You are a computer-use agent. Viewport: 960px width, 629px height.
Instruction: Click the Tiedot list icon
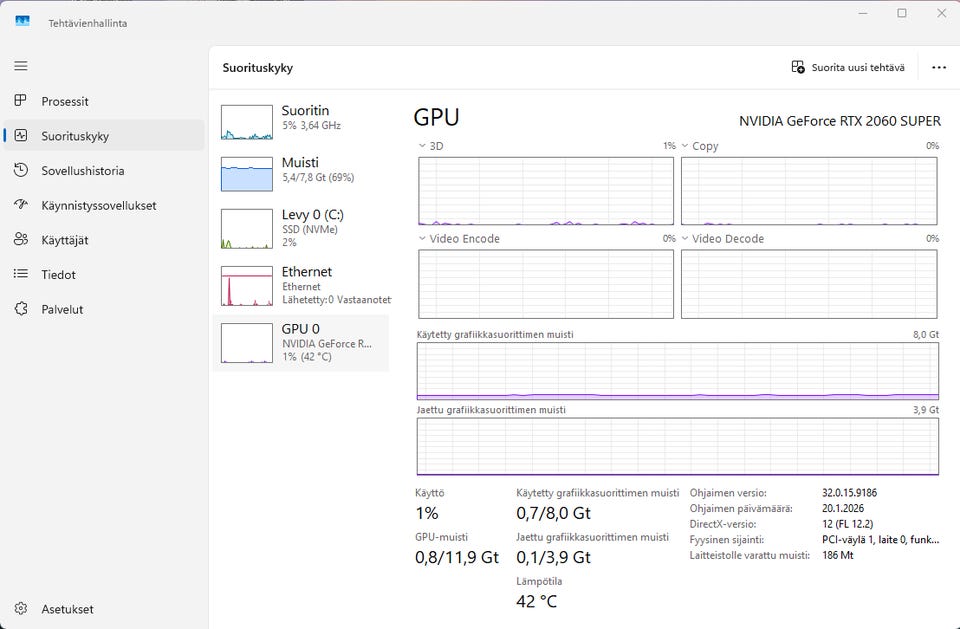coord(21,274)
